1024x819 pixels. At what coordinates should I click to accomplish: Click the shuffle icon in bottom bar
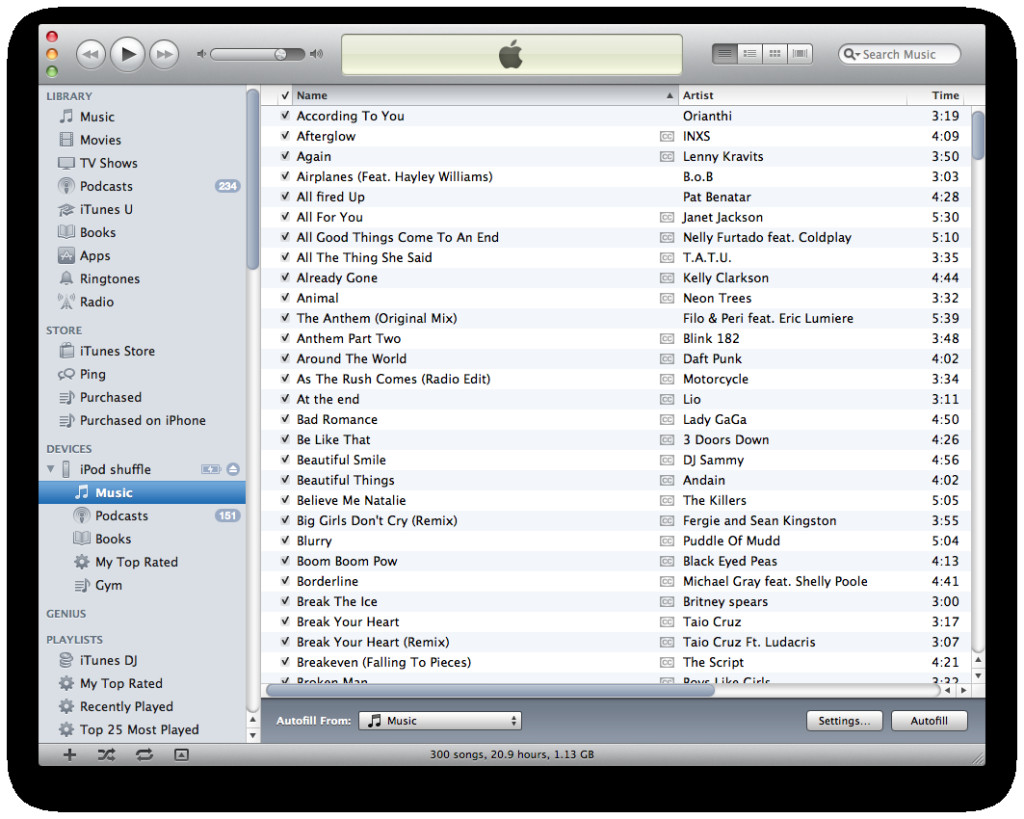tap(106, 755)
